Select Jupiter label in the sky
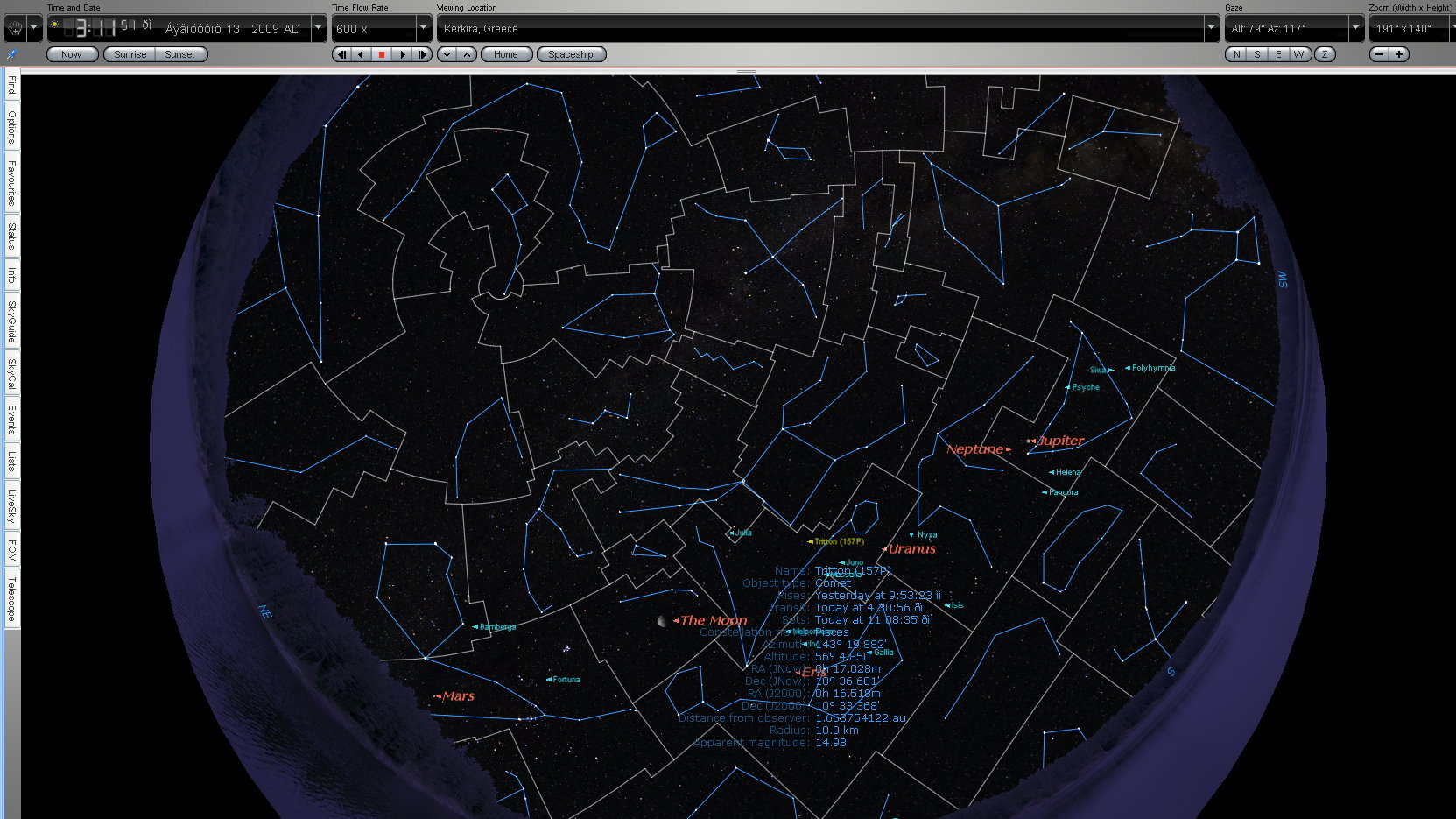The height and width of the screenshot is (819, 1456). point(1060,441)
